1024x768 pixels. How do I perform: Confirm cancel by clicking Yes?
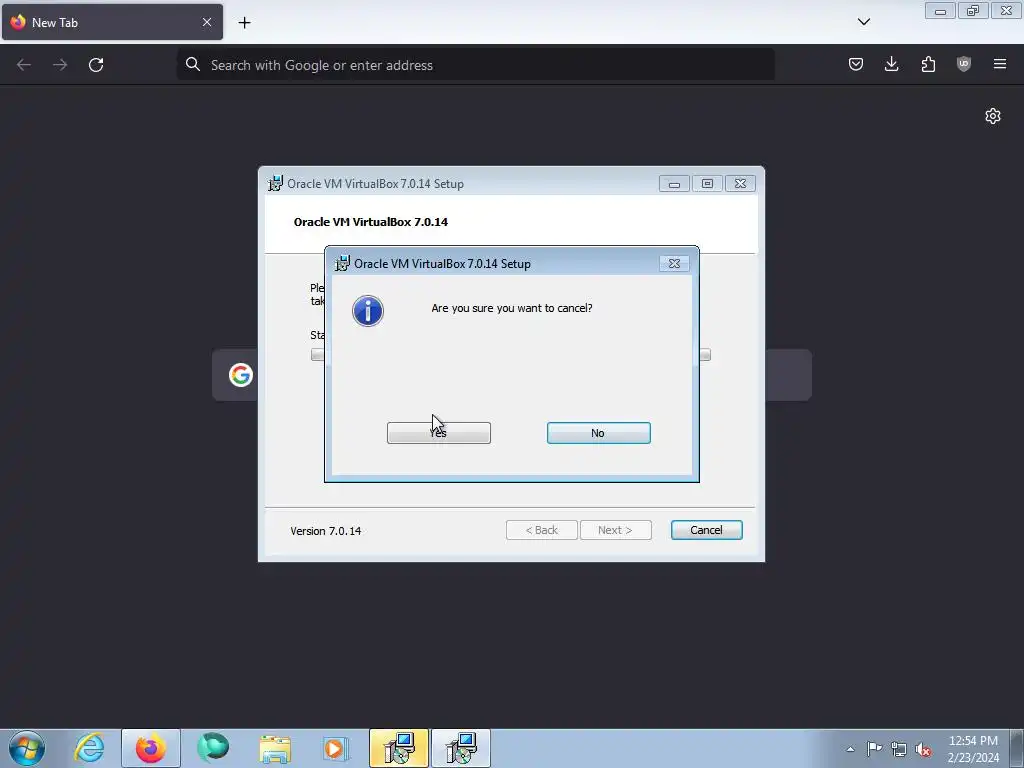438,433
